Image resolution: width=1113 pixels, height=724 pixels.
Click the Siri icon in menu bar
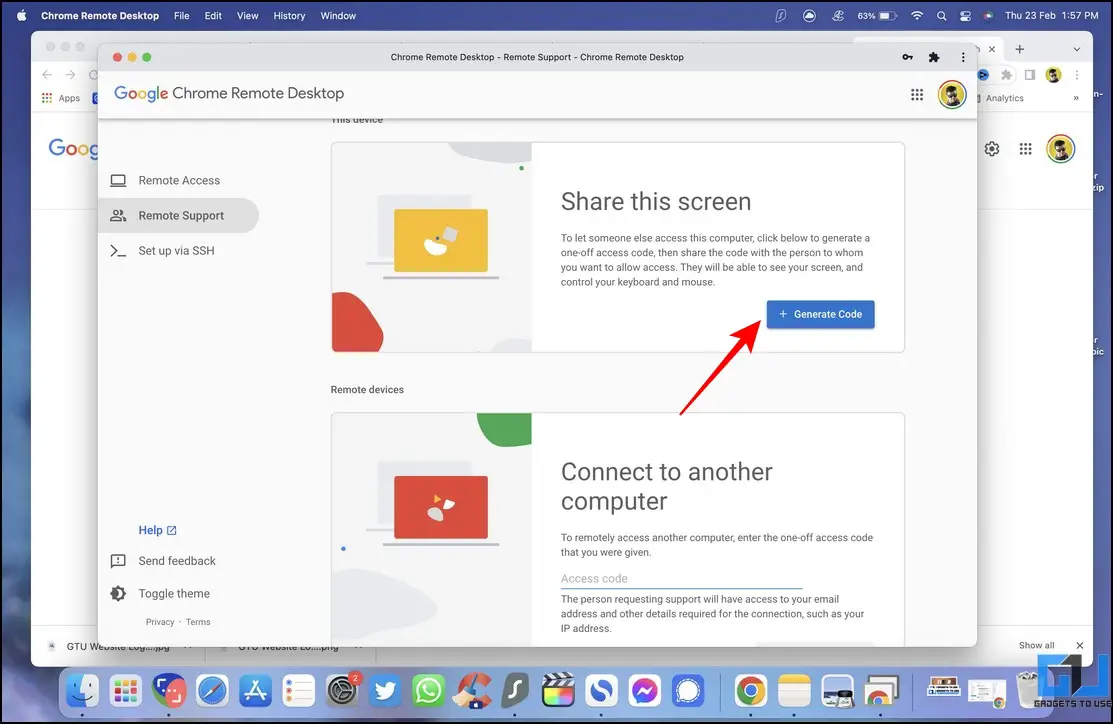click(988, 16)
